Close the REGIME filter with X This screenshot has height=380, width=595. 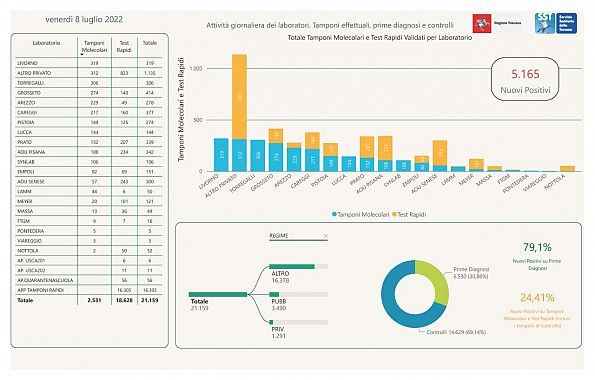[326, 236]
